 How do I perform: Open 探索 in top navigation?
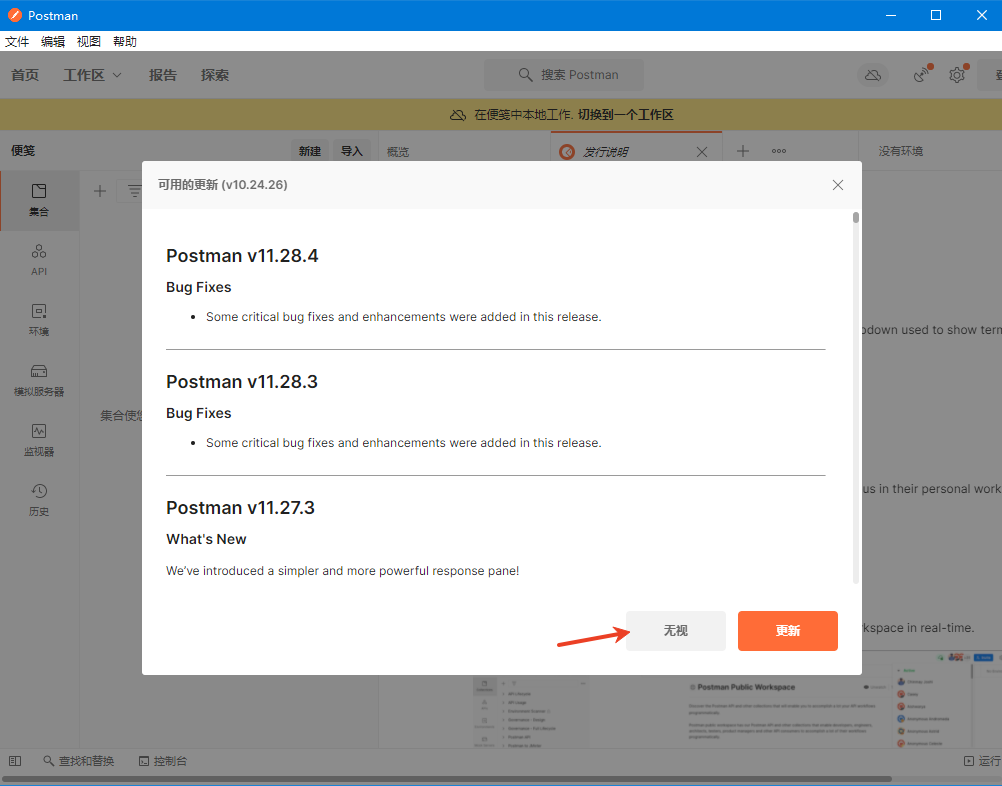pyautogui.click(x=215, y=75)
